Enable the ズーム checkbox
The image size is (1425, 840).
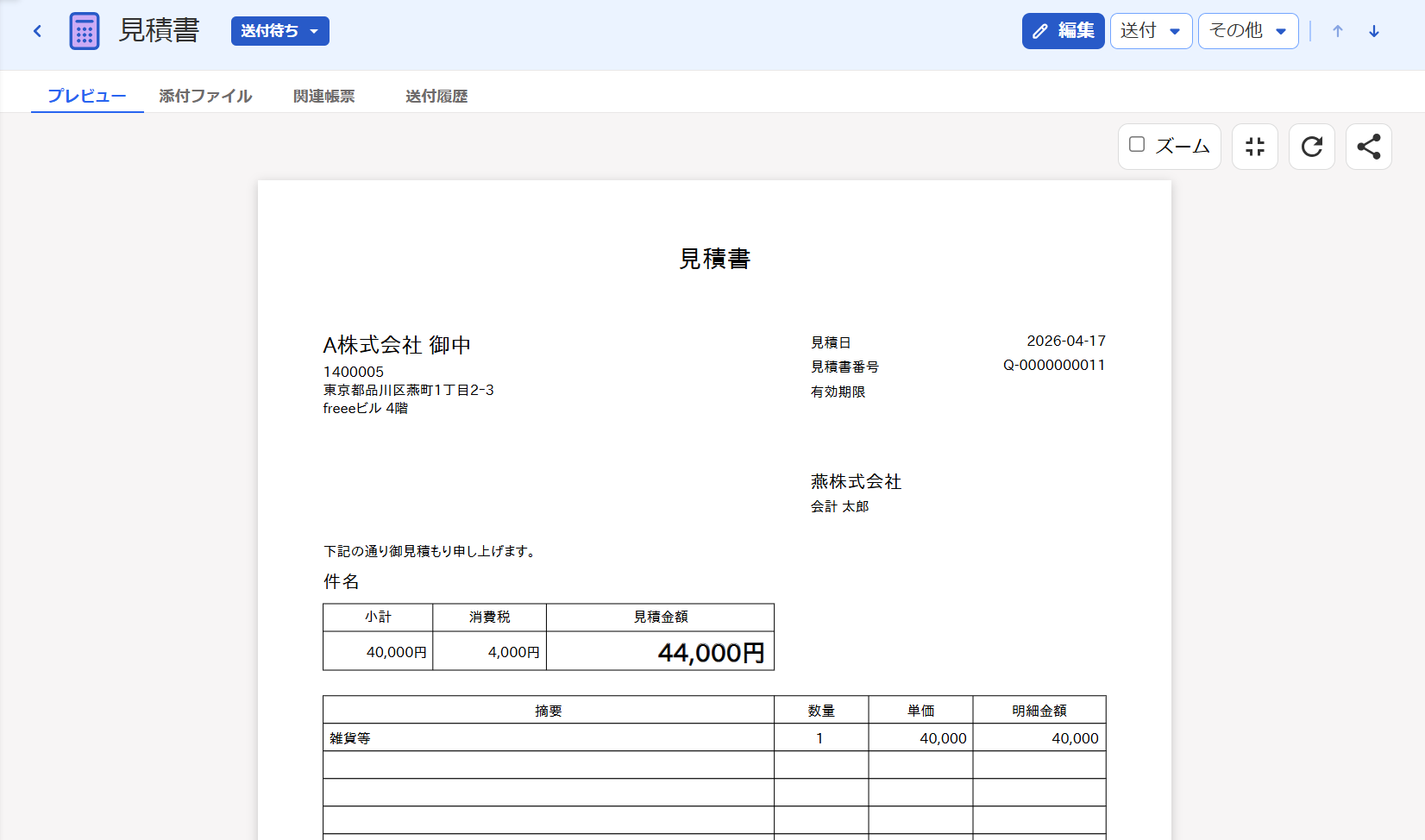(x=1137, y=145)
